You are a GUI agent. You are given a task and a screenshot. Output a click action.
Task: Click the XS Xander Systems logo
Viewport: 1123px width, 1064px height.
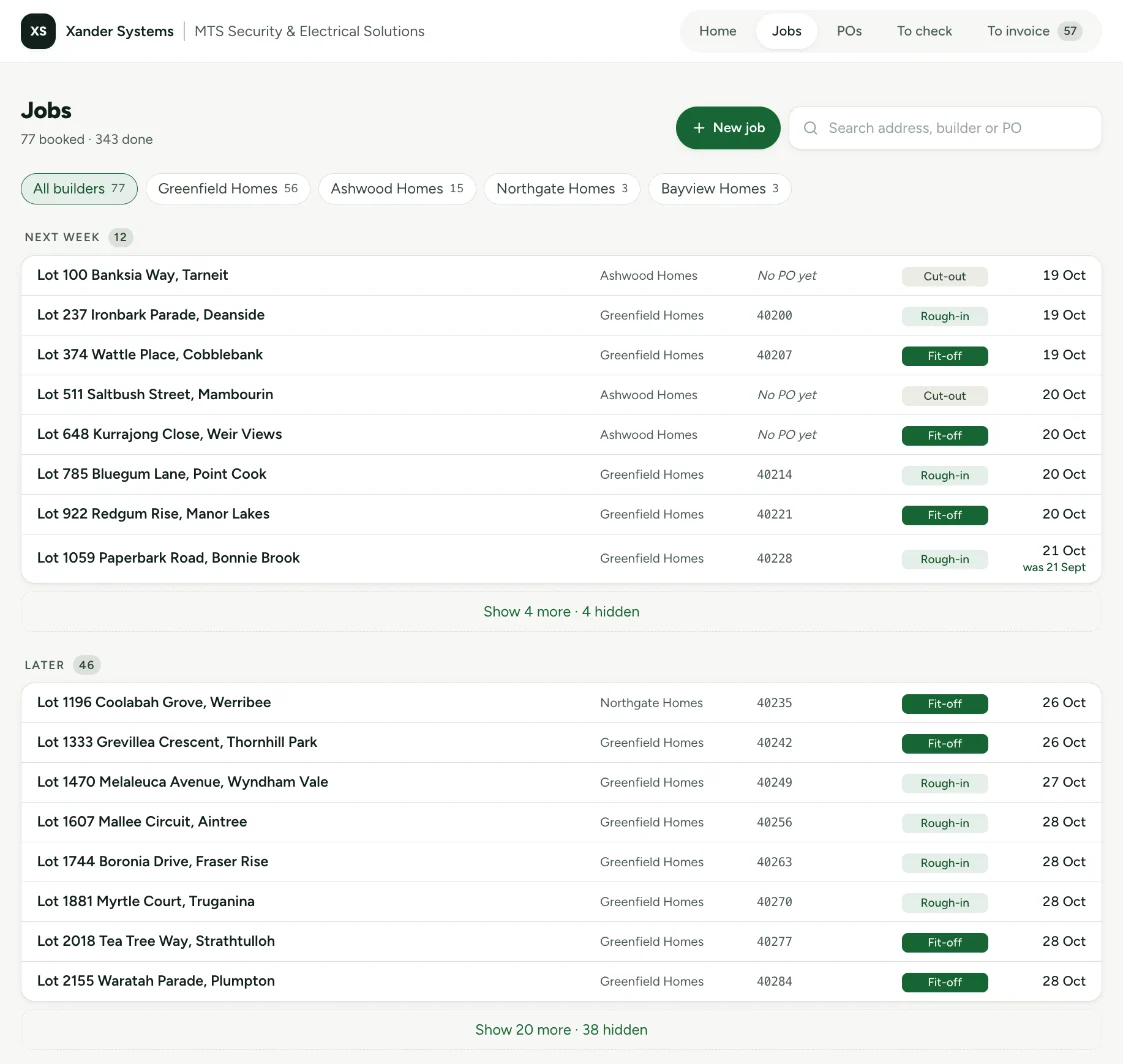[x=38, y=32]
